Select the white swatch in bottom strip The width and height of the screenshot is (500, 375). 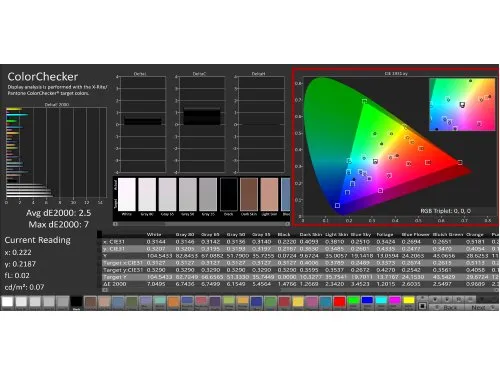(7, 301)
